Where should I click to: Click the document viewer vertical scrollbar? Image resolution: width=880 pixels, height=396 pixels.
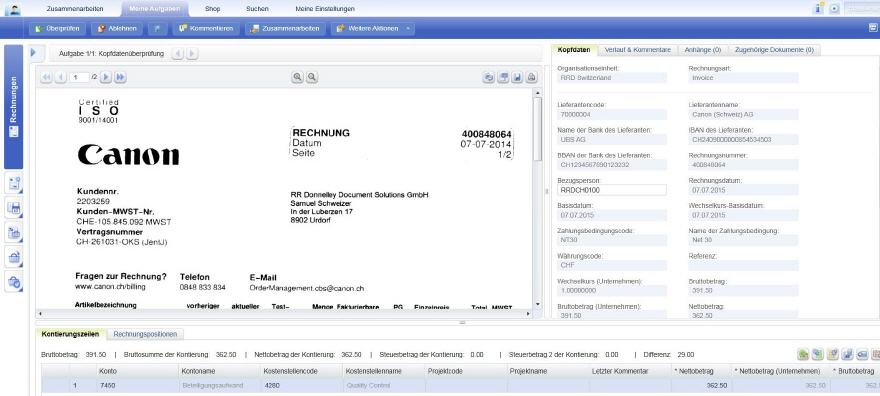537,198
